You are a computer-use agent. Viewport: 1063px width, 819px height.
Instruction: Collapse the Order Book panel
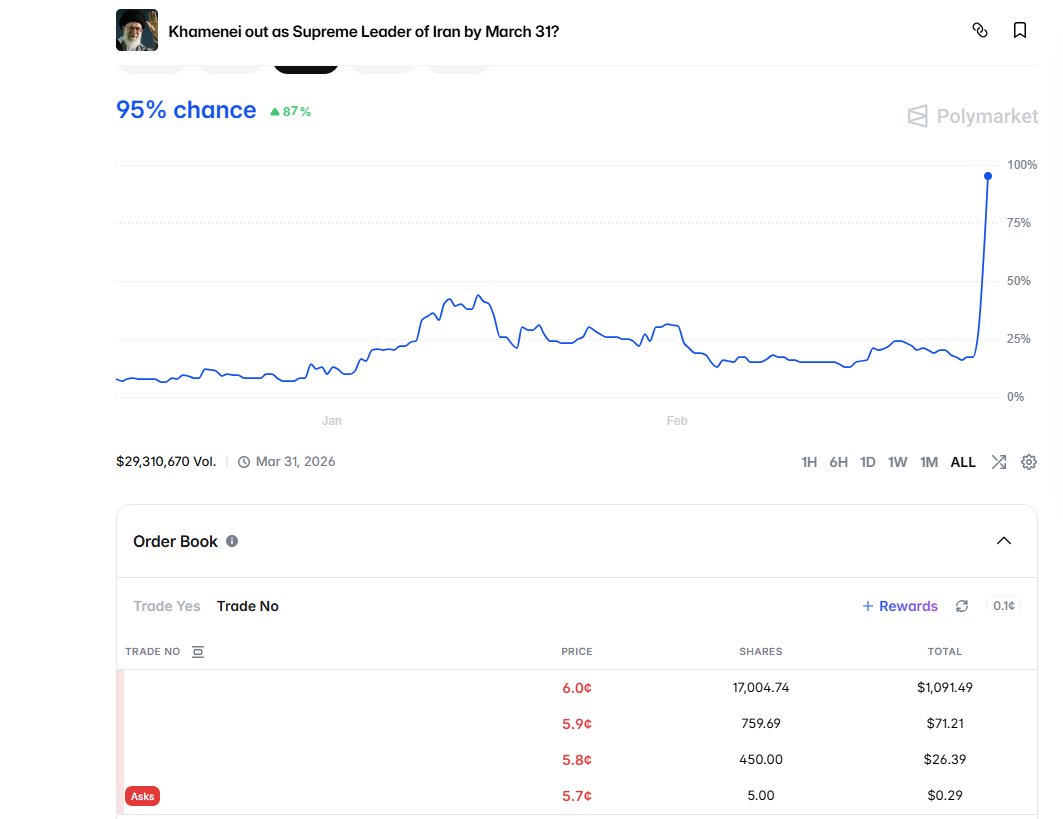(1004, 540)
